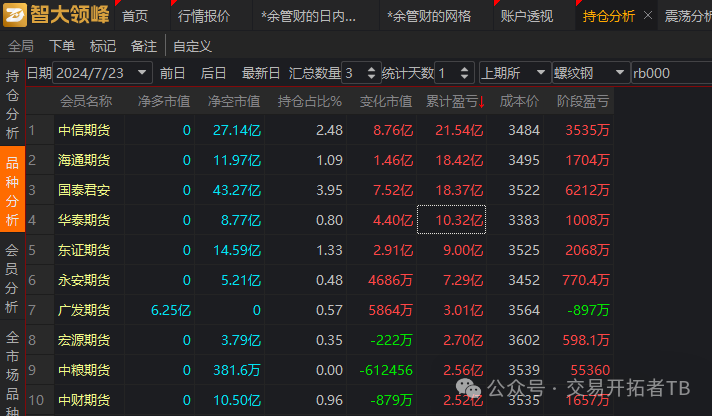This screenshot has height=416, width=712.
Task: Click the -897万 stage profit cell
Action: (x=588, y=310)
